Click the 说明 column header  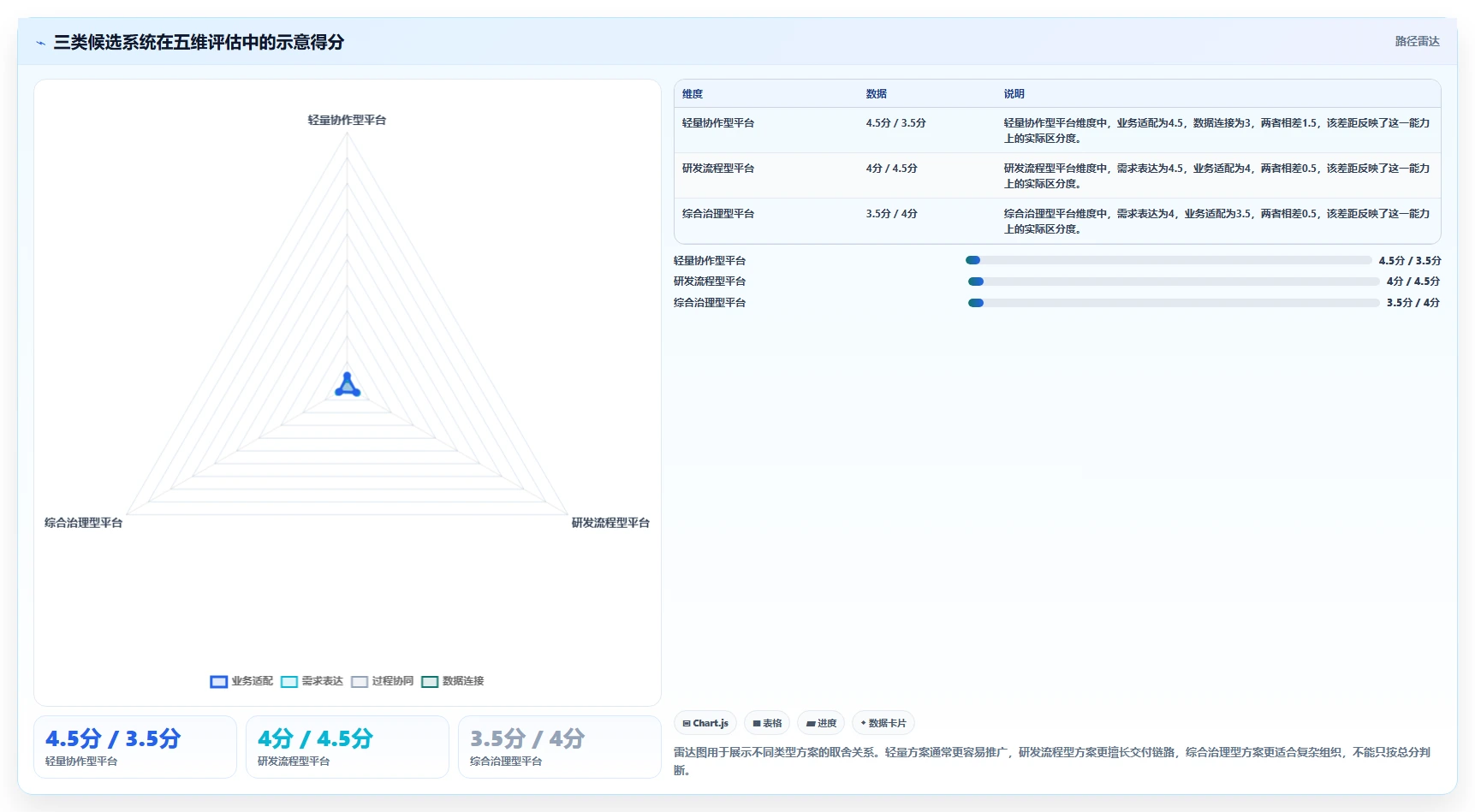pyautogui.click(x=1014, y=94)
